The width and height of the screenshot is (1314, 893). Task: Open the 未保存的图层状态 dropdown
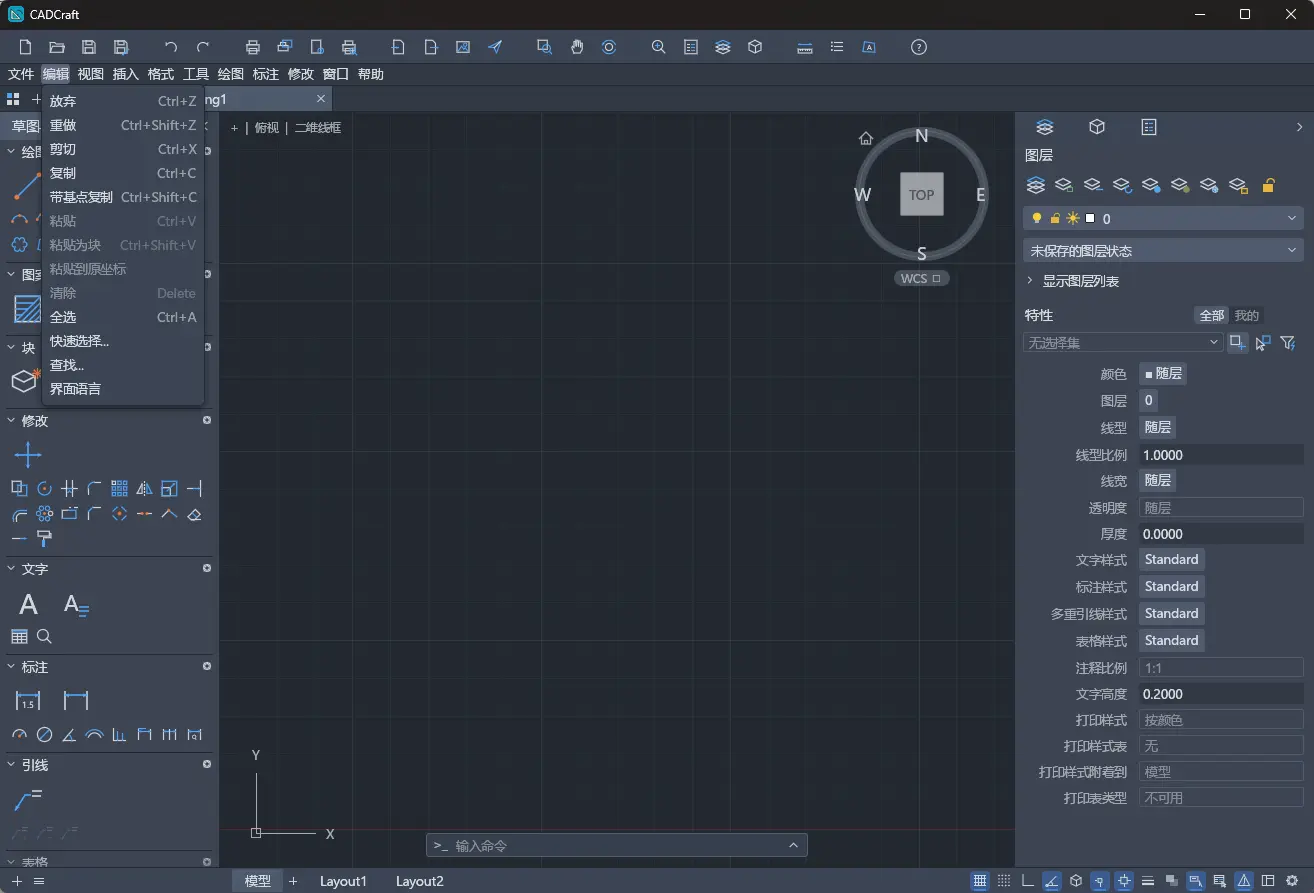point(1163,250)
